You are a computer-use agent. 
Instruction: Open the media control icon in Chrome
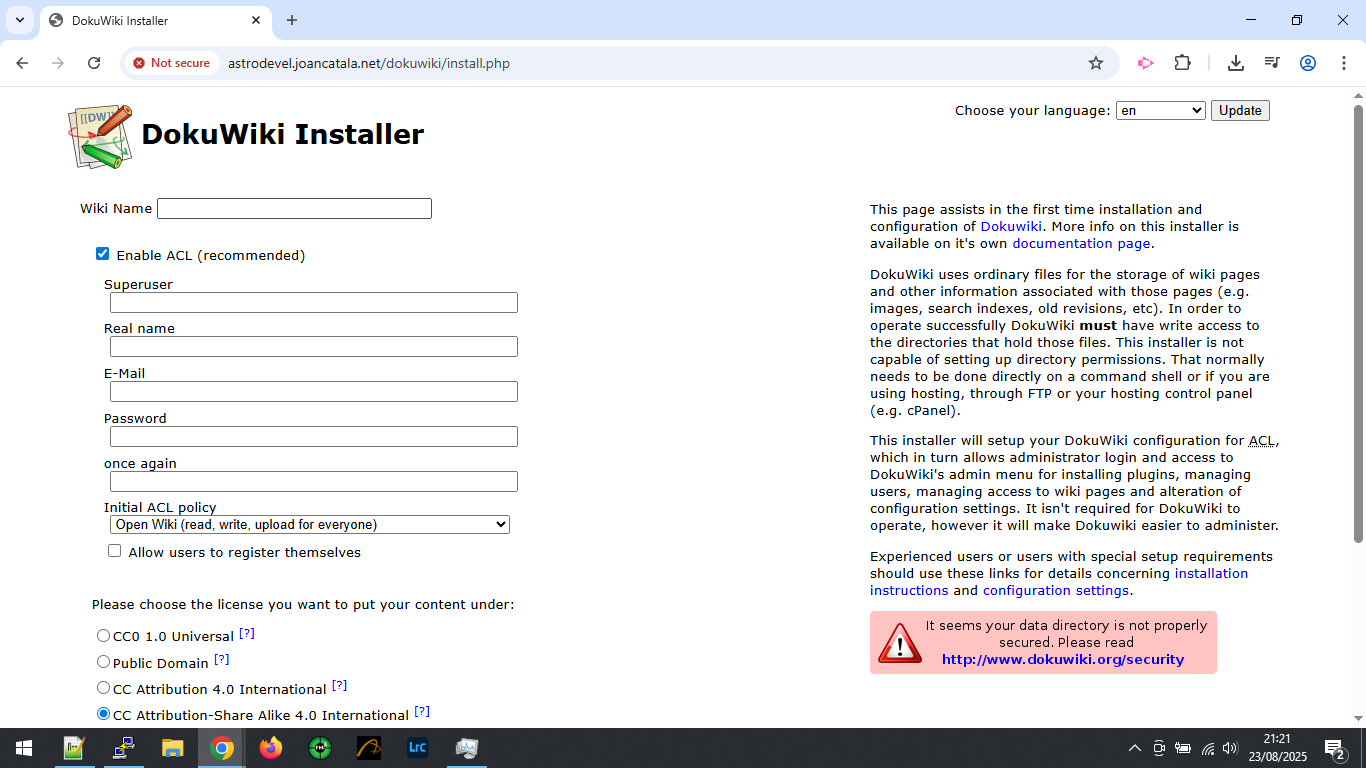1272,63
